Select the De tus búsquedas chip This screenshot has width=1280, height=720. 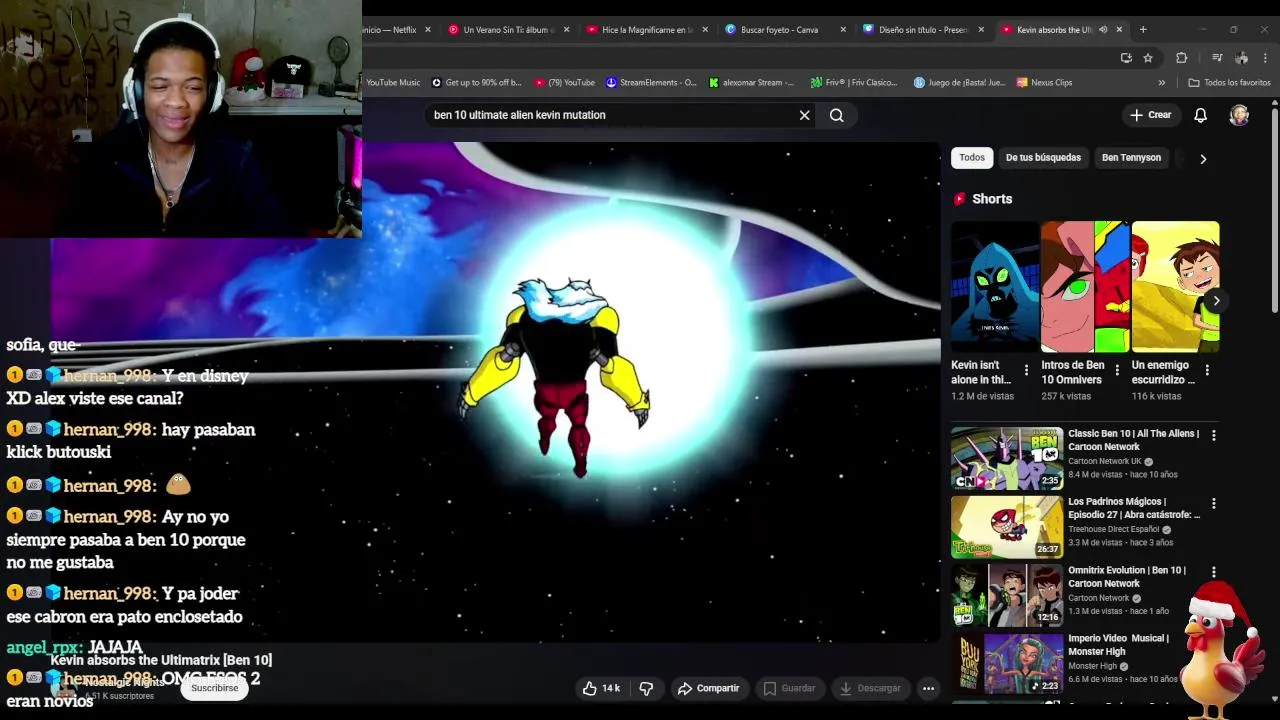[x=1043, y=157]
